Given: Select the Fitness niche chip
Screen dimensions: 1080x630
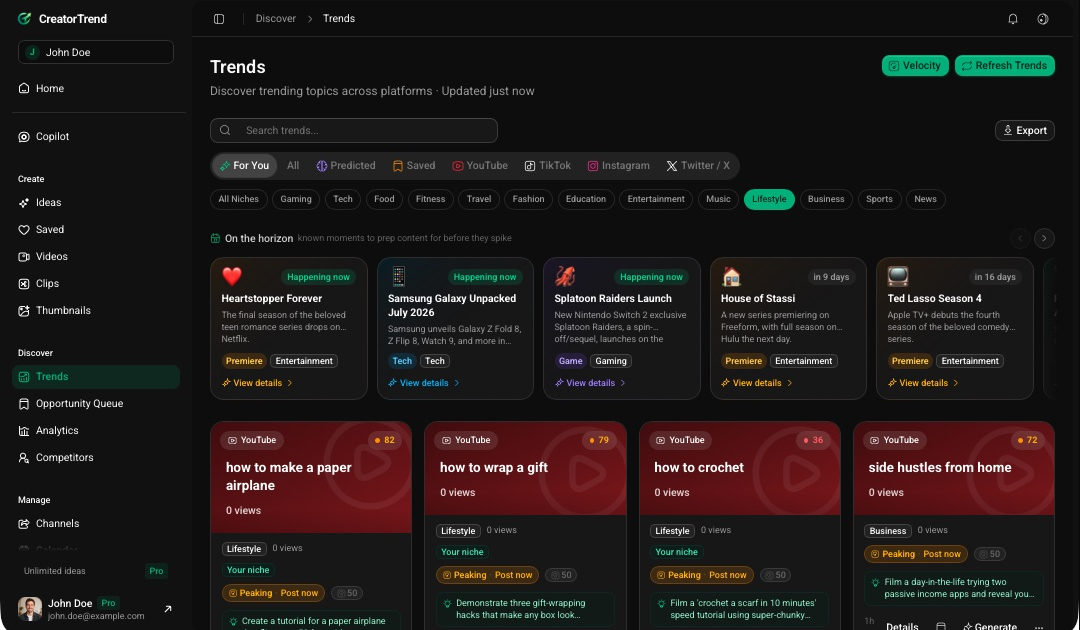Looking at the screenshot, I should click(430, 199).
